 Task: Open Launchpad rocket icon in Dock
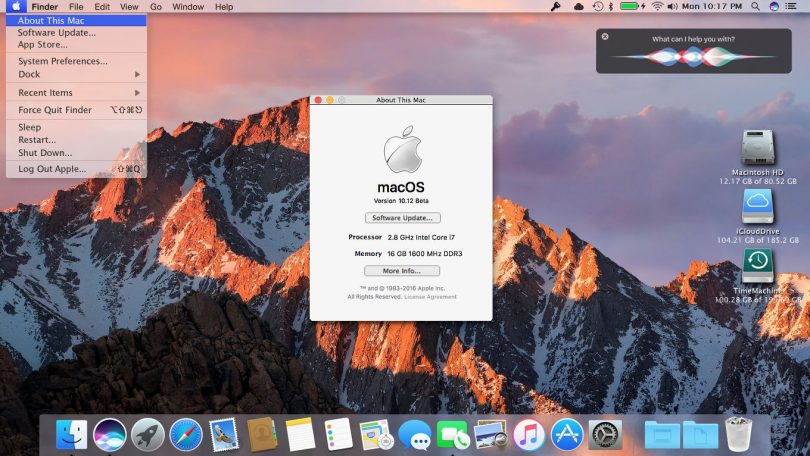coord(148,435)
